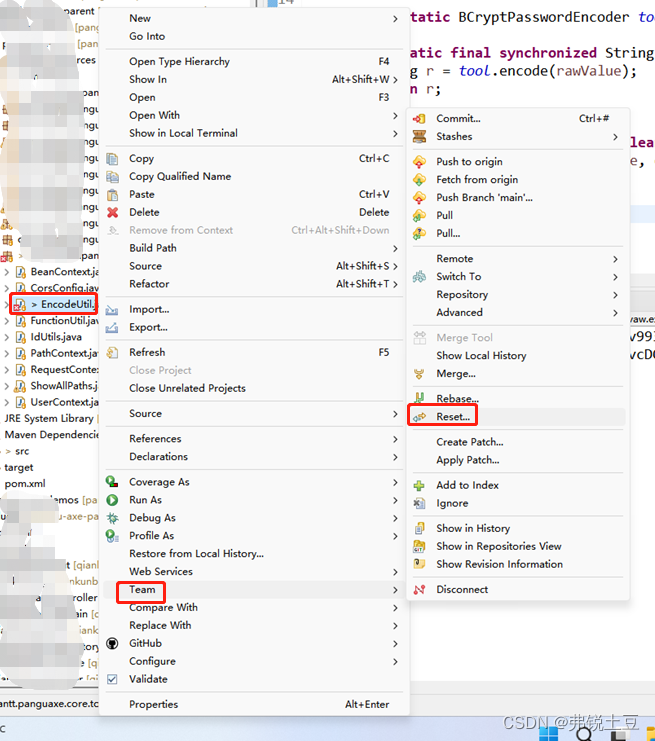Select Restore from Local History...
655x741 pixels.
pos(254,554)
